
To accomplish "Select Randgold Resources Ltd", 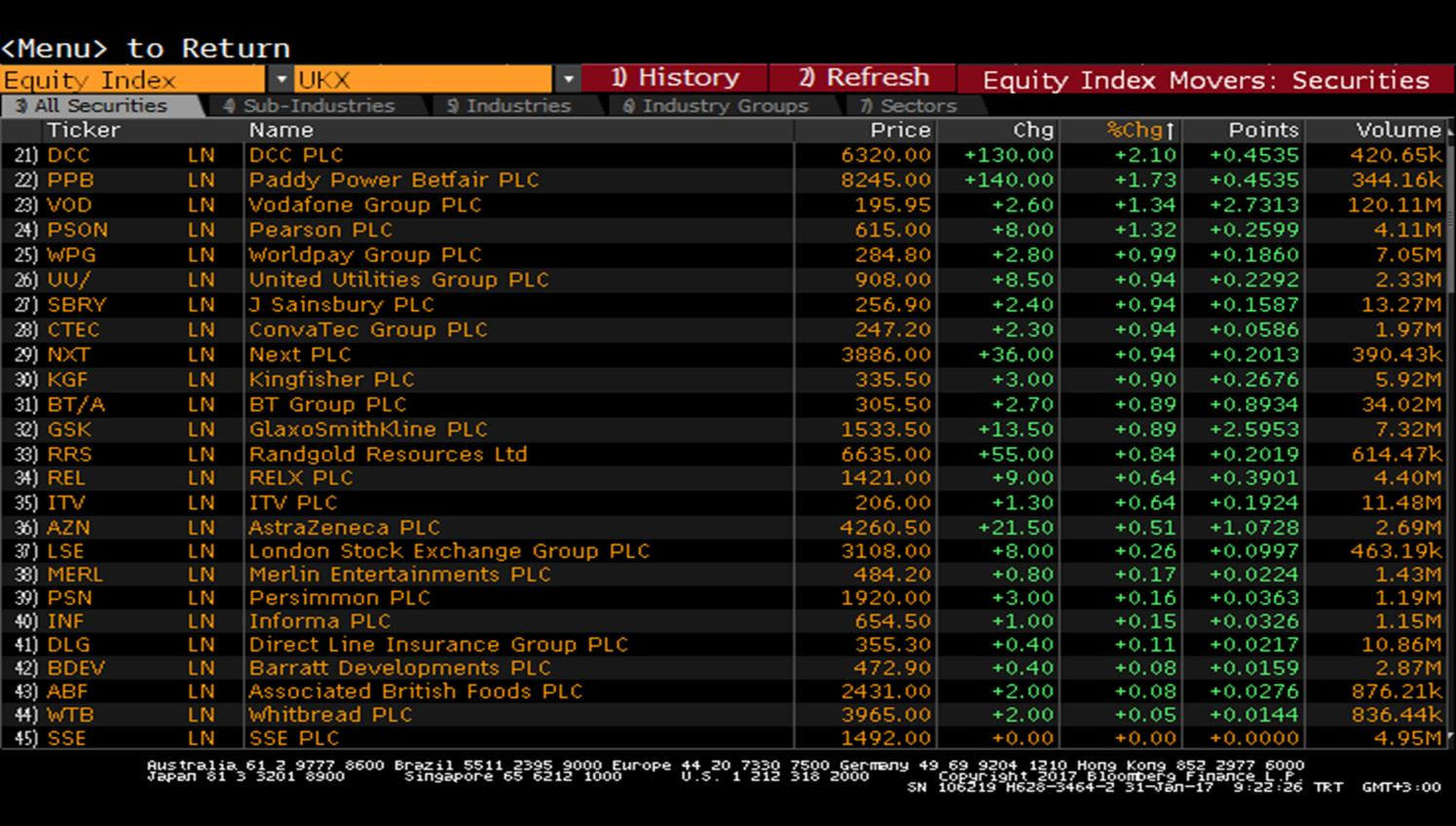I will 388,454.
